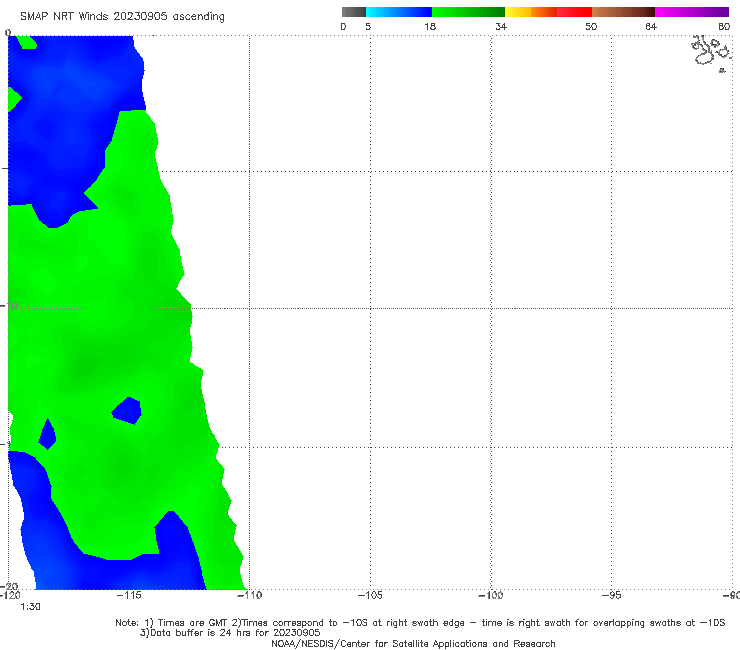The width and height of the screenshot is (740, 650).
Task: Click the gray segment of the color bar
Action: tap(353, 12)
